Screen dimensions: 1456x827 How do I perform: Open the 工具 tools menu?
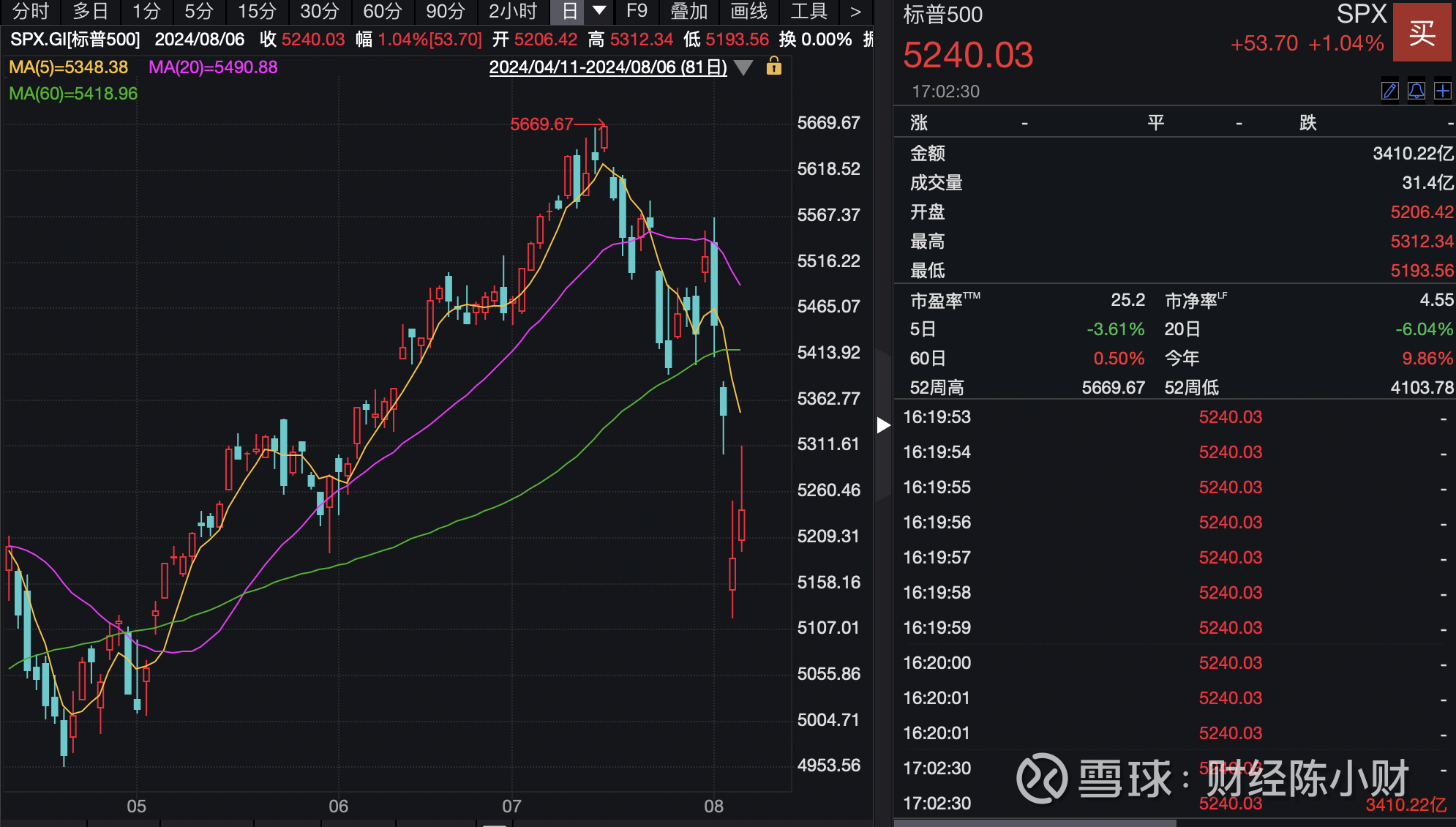[x=808, y=12]
